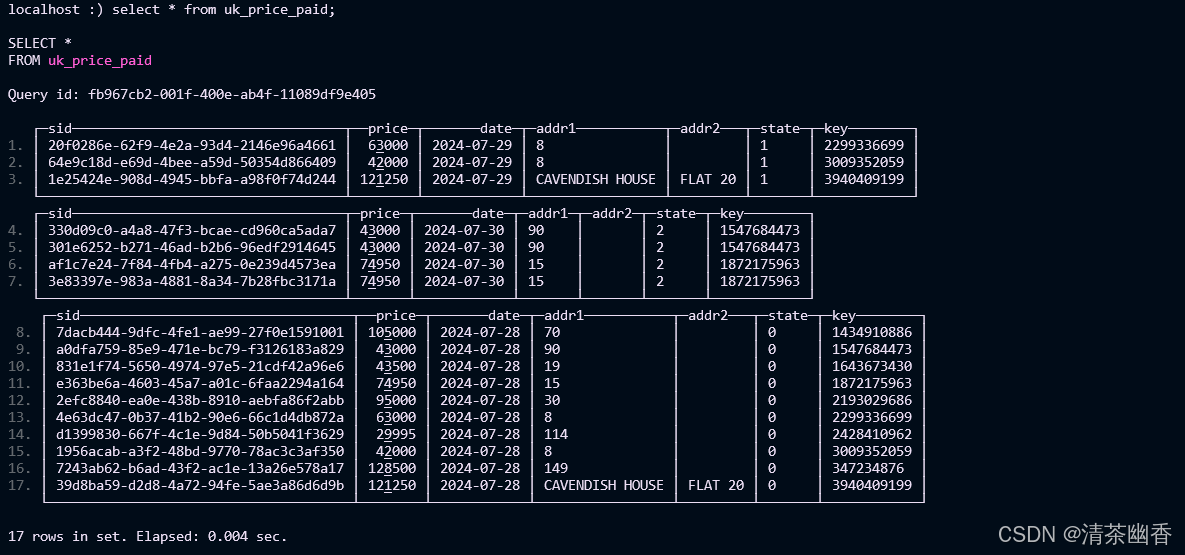Click key 3940409199 in row 17
The width and height of the screenshot is (1185, 555).
(872, 485)
